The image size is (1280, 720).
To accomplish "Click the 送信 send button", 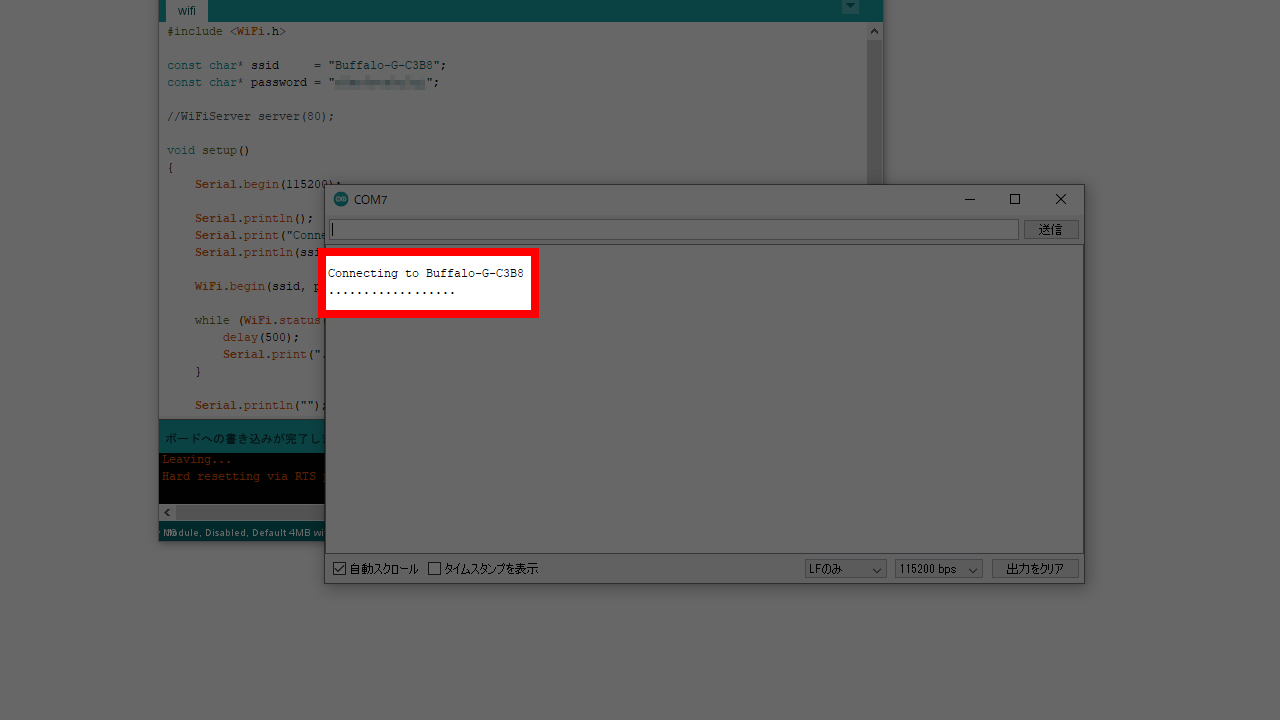I will [x=1050, y=230].
